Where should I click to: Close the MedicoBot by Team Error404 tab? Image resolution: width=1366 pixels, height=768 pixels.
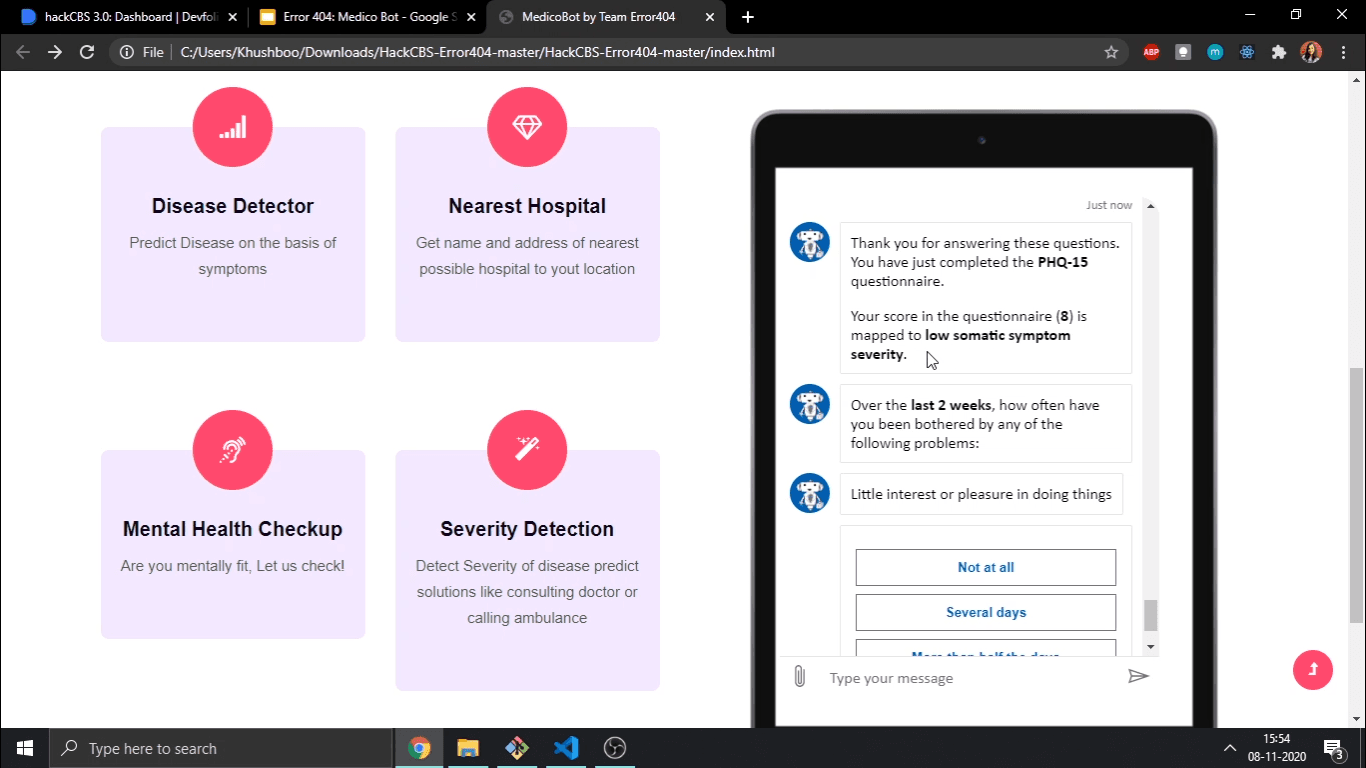click(x=709, y=17)
